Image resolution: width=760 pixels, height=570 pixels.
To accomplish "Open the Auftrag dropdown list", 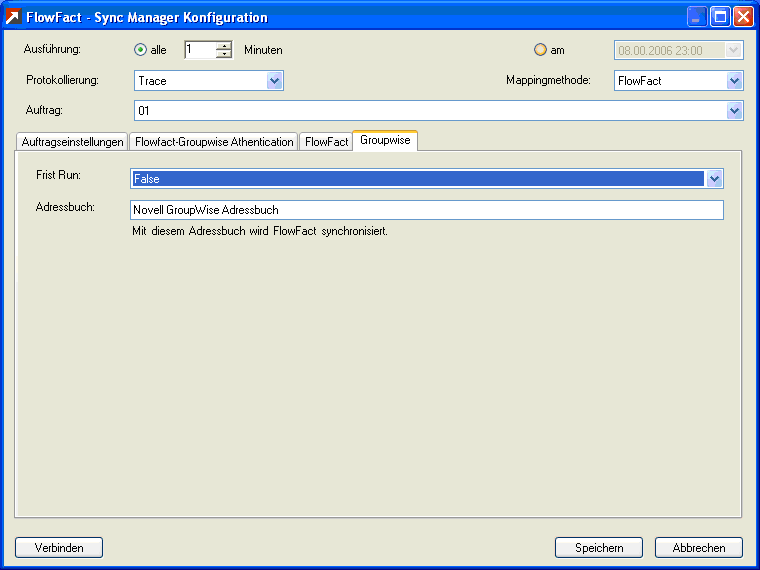I will pyautogui.click(x=734, y=111).
